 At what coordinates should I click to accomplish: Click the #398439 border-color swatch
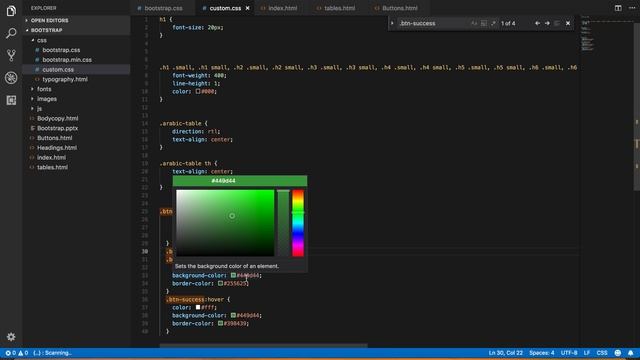pyautogui.click(x=220, y=323)
